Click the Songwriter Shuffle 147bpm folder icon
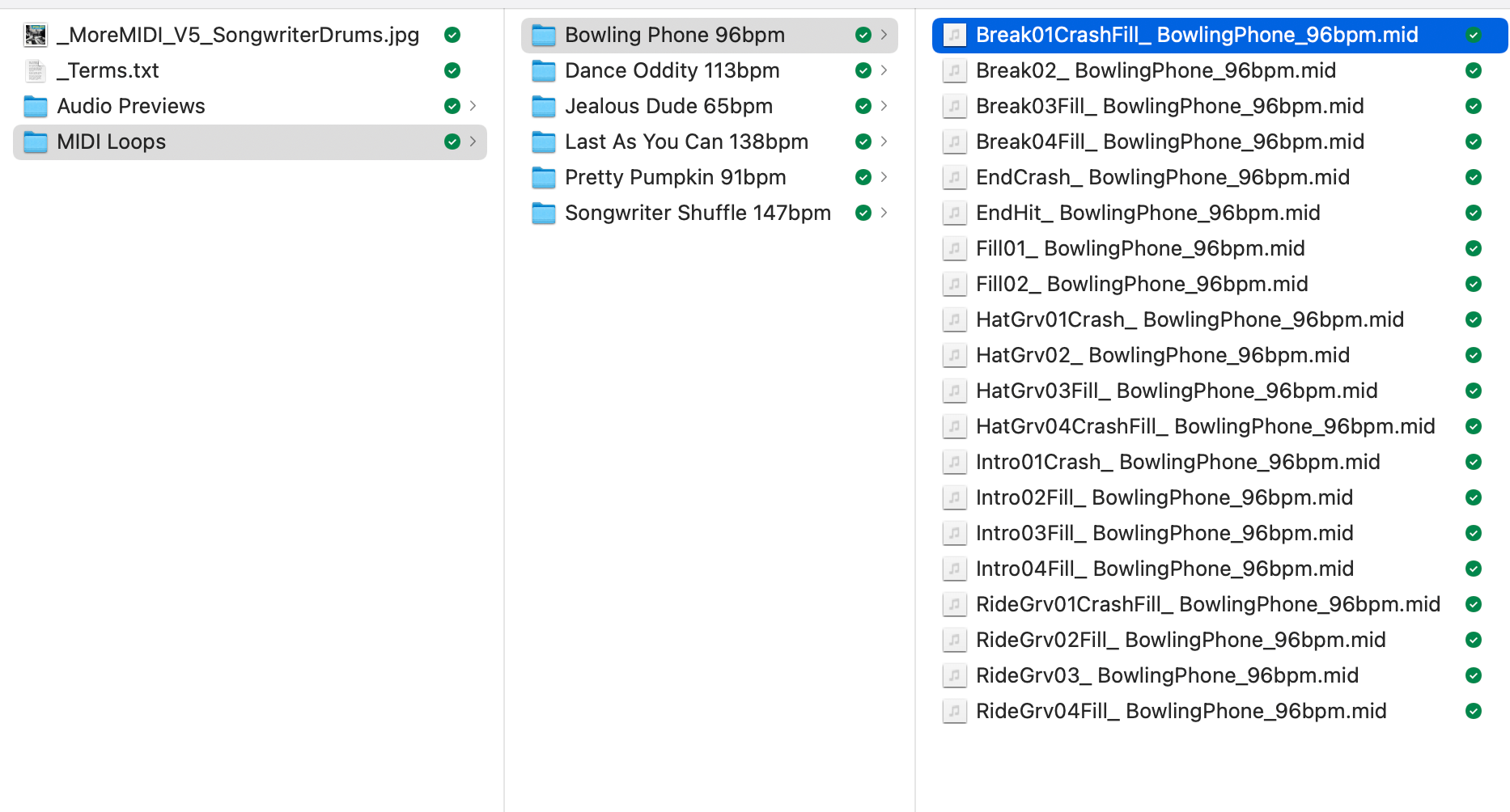The width and height of the screenshot is (1510, 812). [x=544, y=213]
